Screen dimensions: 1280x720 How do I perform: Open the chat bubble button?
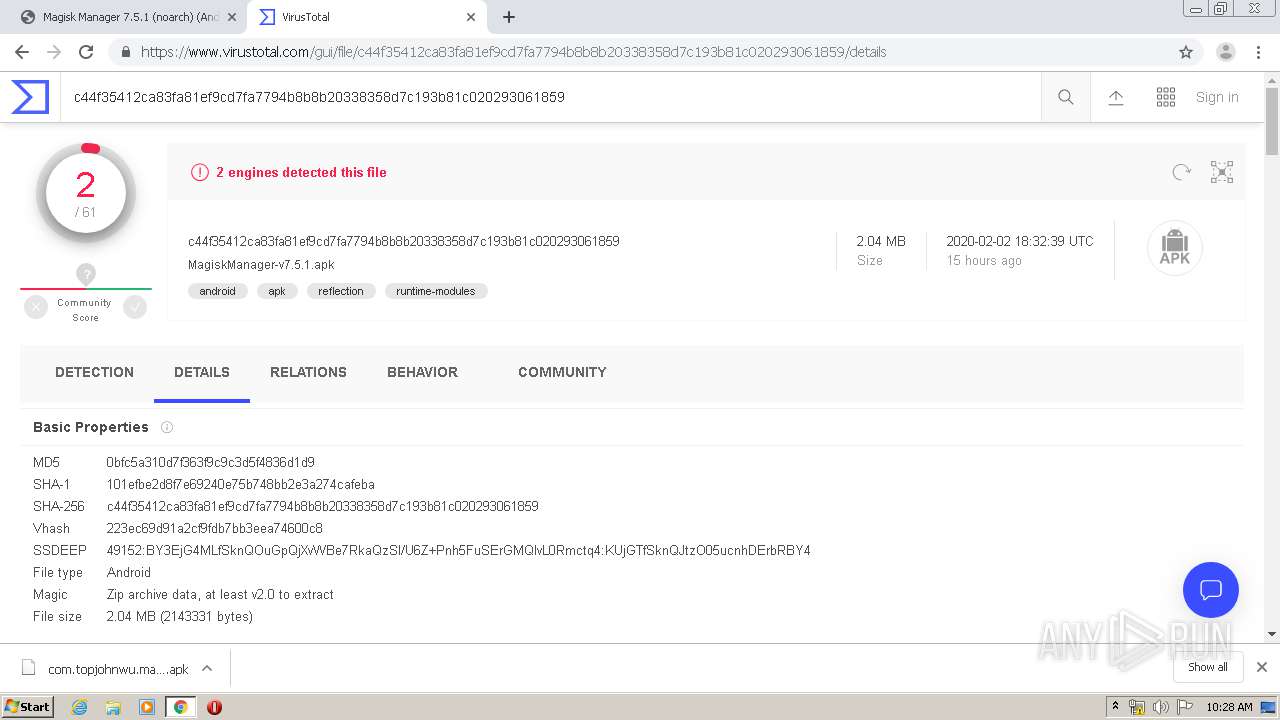[1211, 589]
